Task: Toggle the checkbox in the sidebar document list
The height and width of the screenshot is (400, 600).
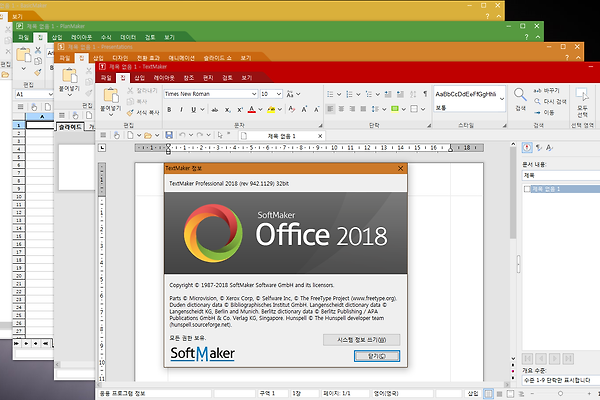Action: 526,189
